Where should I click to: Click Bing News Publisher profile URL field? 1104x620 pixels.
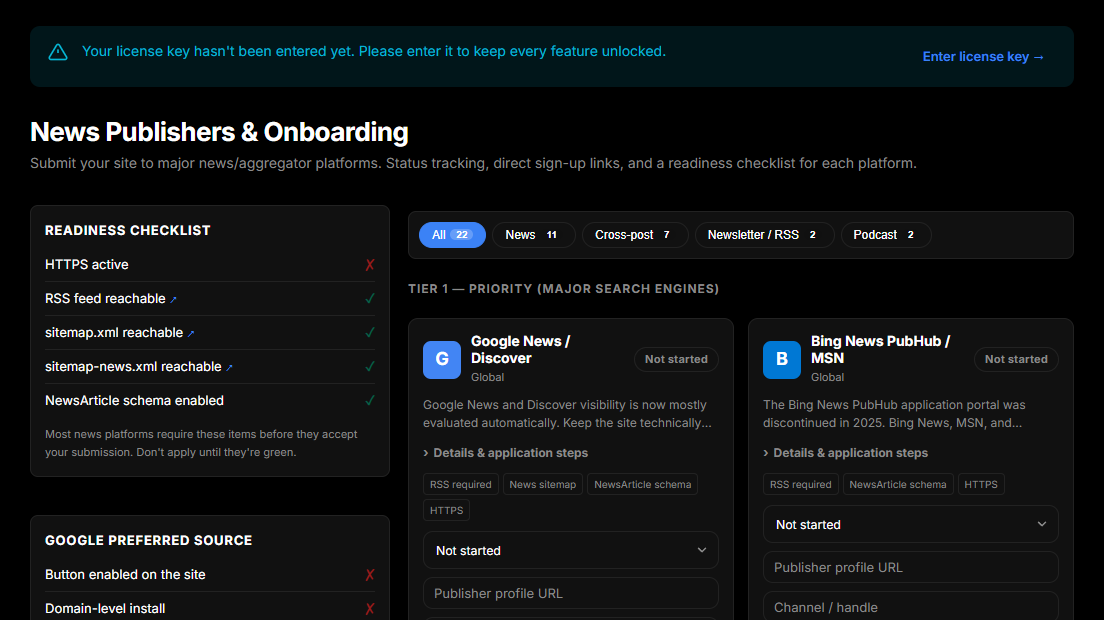point(910,567)
